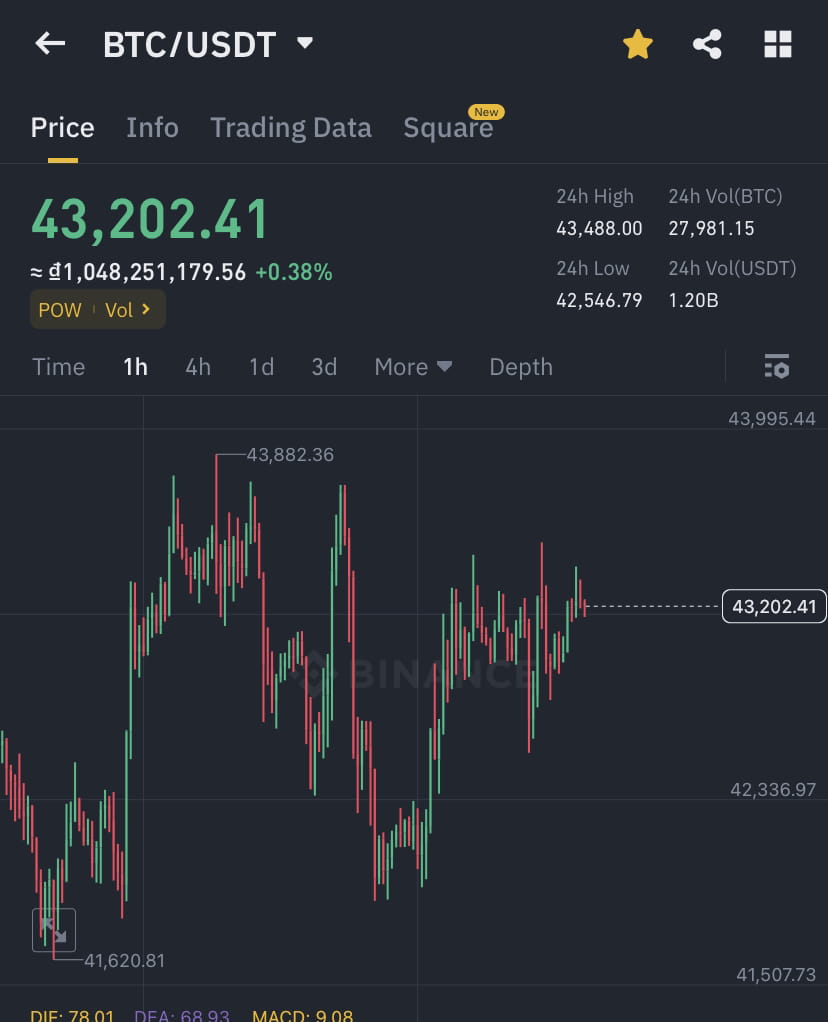The height and width of the screenshot is (1022, 828).
Task: Enable the Time view for the chart
Action: [58, 367]
